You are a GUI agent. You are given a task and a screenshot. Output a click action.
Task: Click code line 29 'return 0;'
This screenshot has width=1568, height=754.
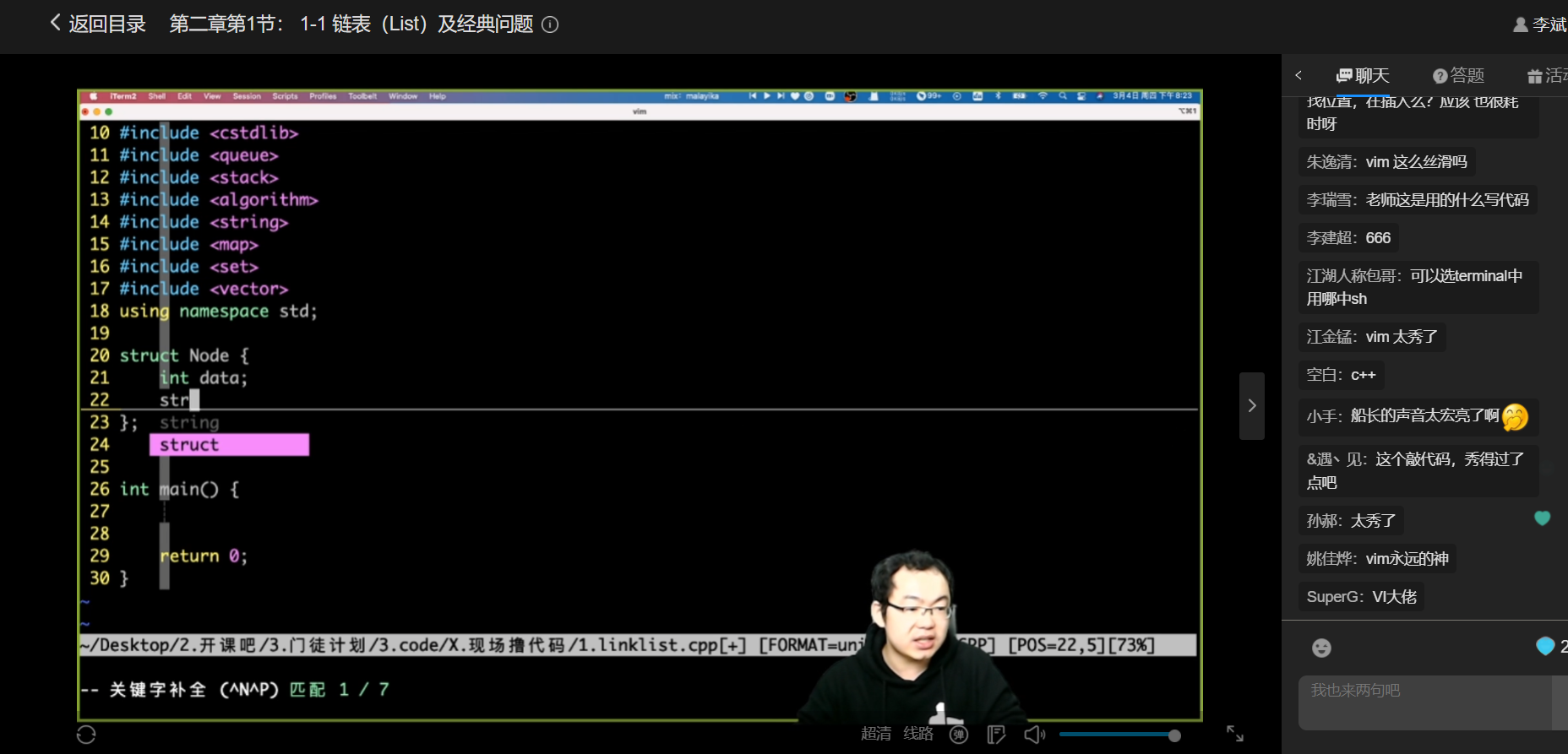[x=204, y=556]
